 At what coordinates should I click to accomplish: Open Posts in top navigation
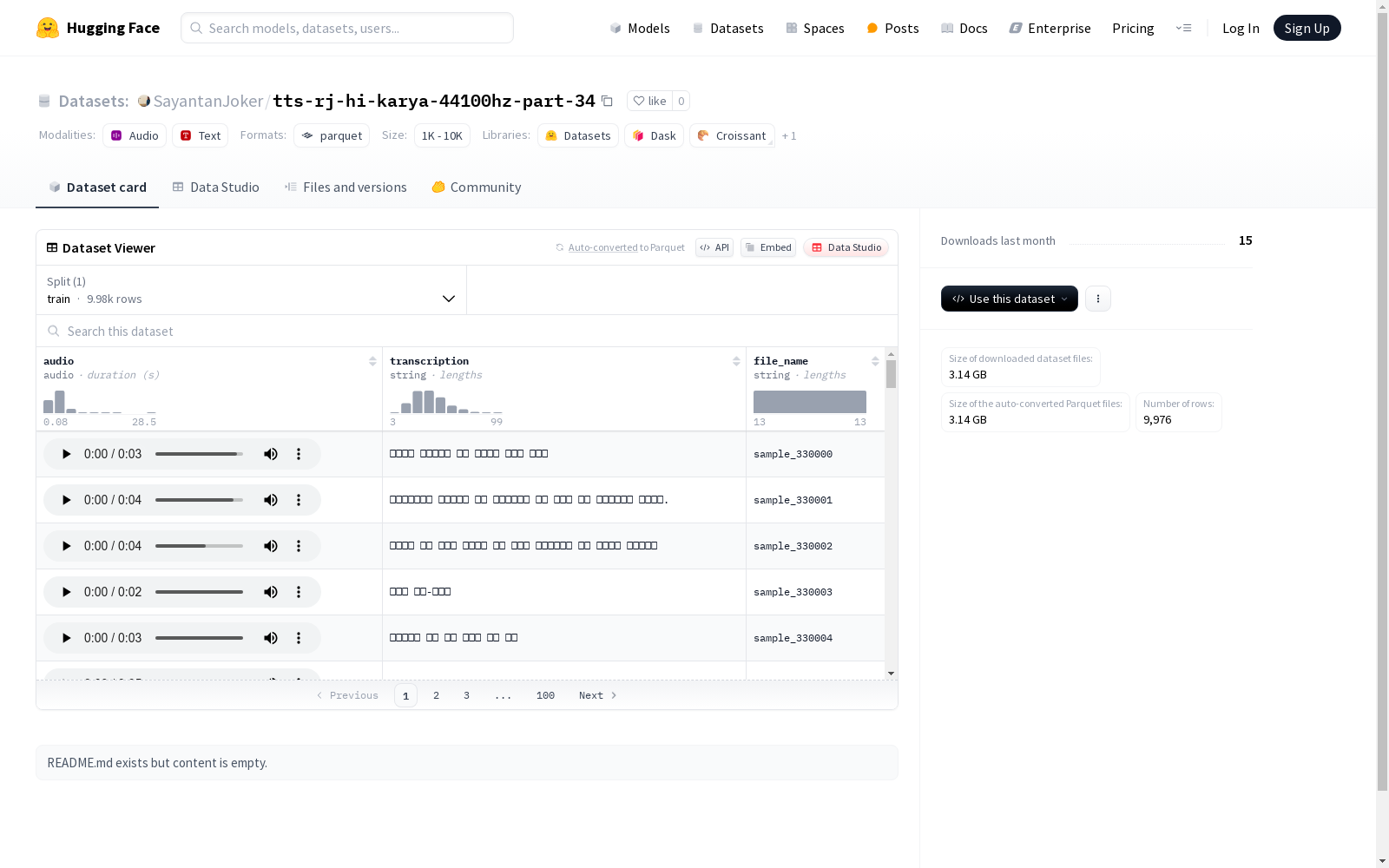pyautogui.click(x=893, y=28)
